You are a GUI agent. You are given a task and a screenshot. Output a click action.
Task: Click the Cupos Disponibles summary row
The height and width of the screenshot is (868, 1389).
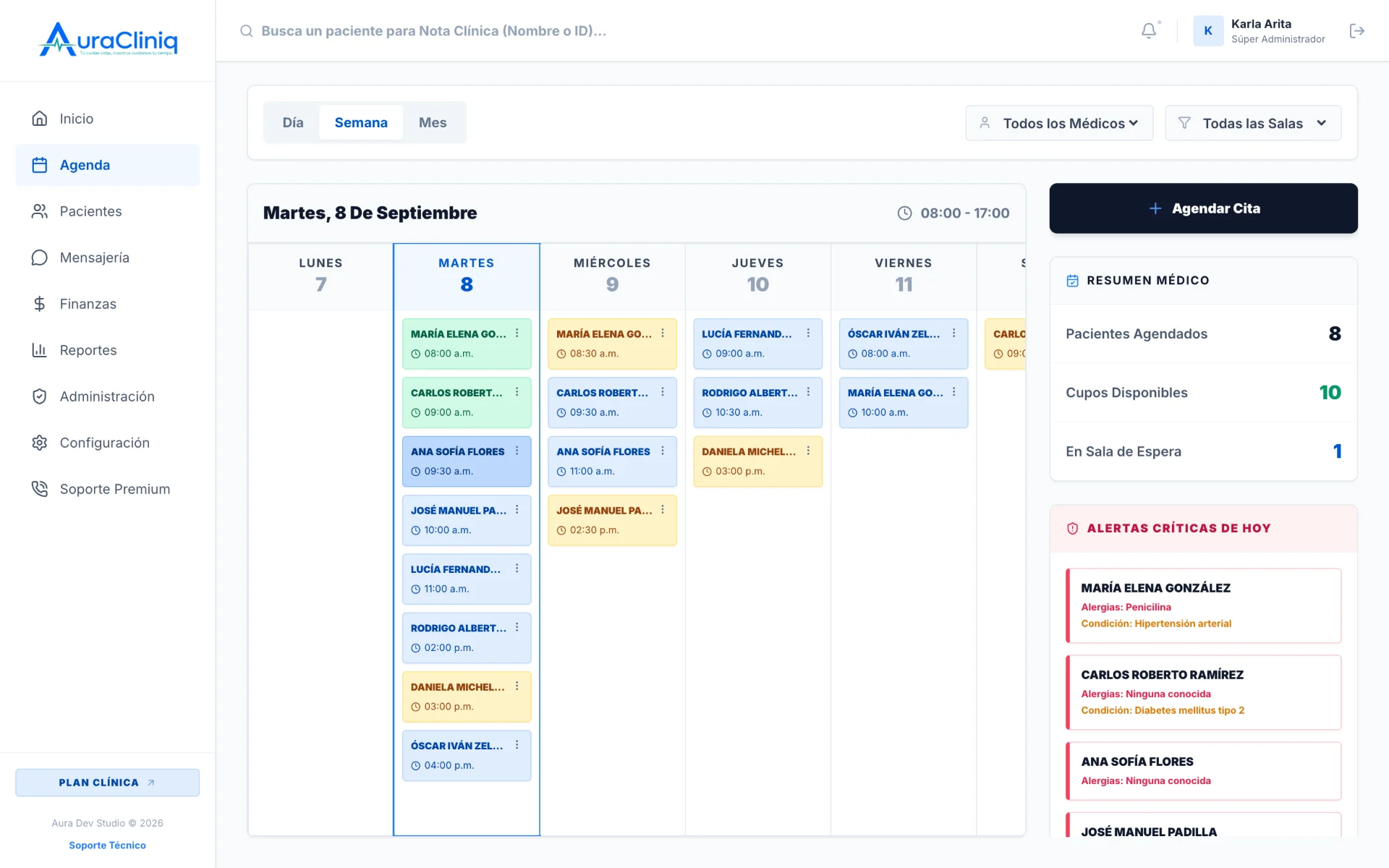(x=1203, y=393)
